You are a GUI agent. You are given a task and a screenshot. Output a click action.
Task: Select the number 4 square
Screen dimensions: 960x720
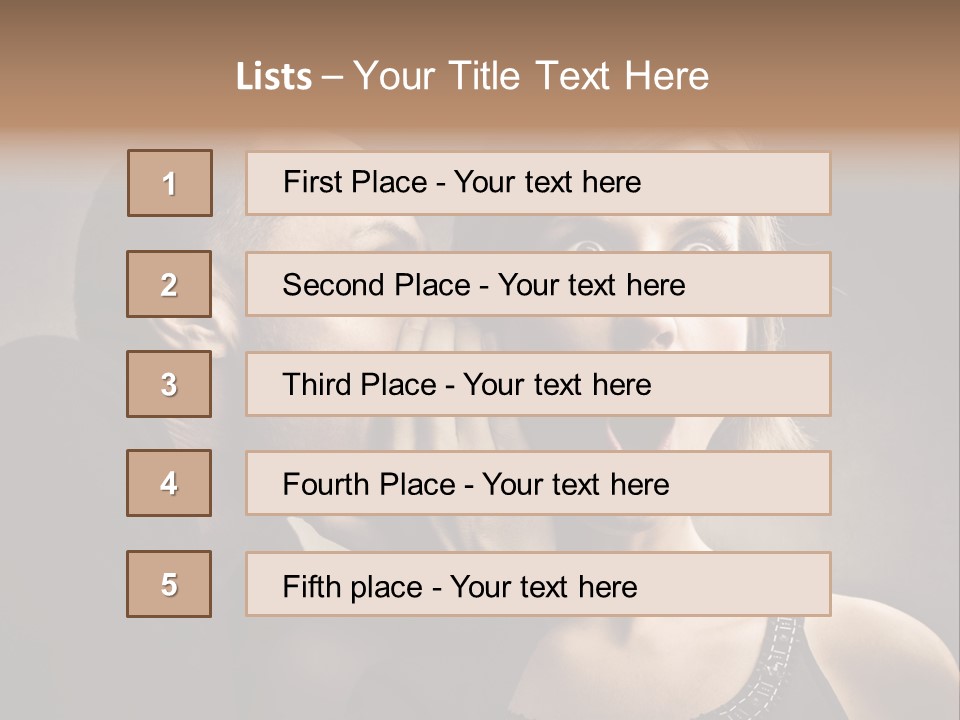click(x=169, y=483)
